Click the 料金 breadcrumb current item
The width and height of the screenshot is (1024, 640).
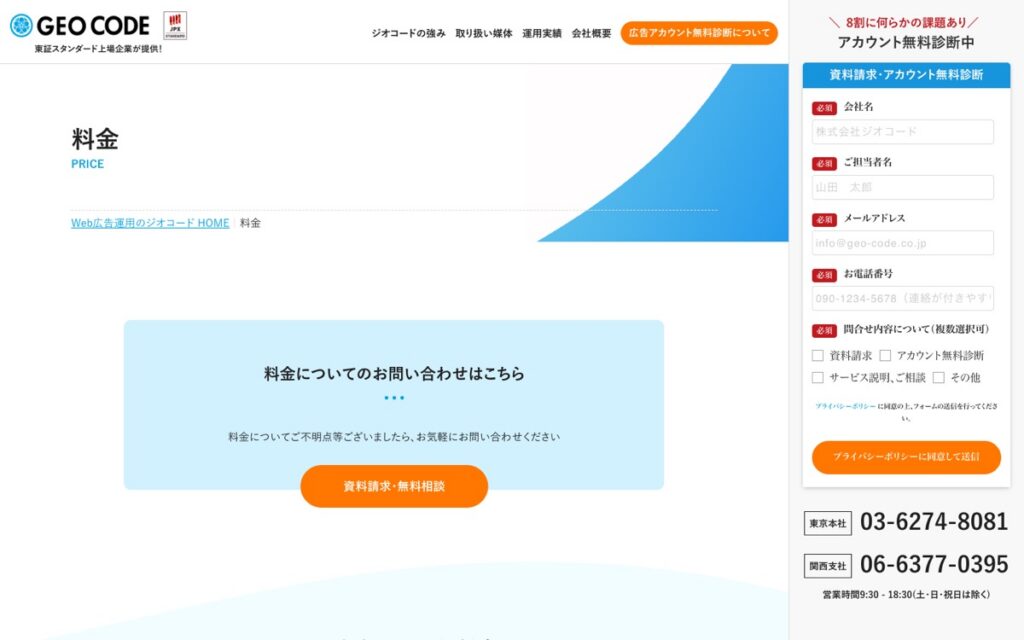(x=250, y=223)
